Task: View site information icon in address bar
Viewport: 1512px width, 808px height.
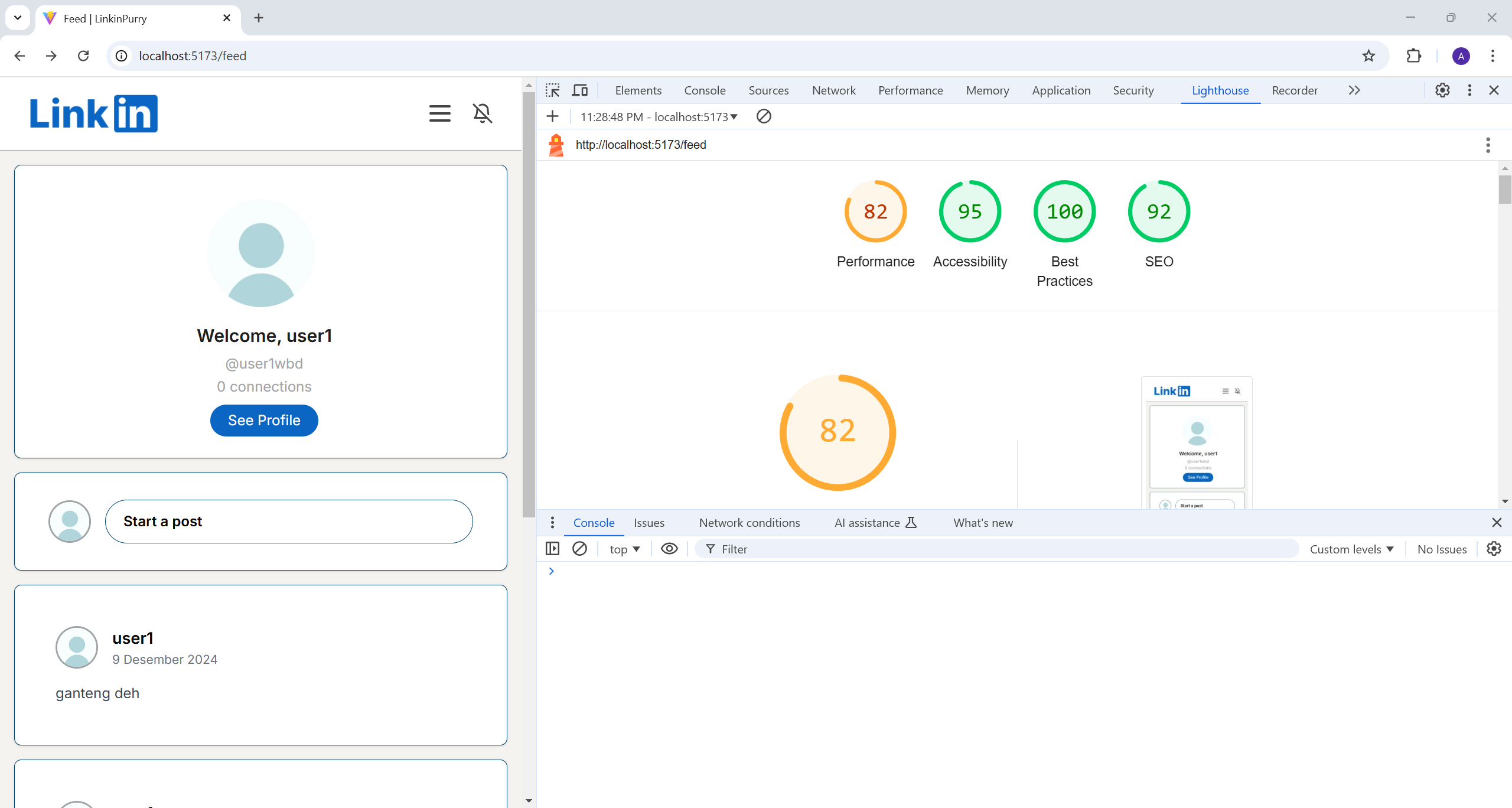Action: pyautogui.click(x=121, y=56)
